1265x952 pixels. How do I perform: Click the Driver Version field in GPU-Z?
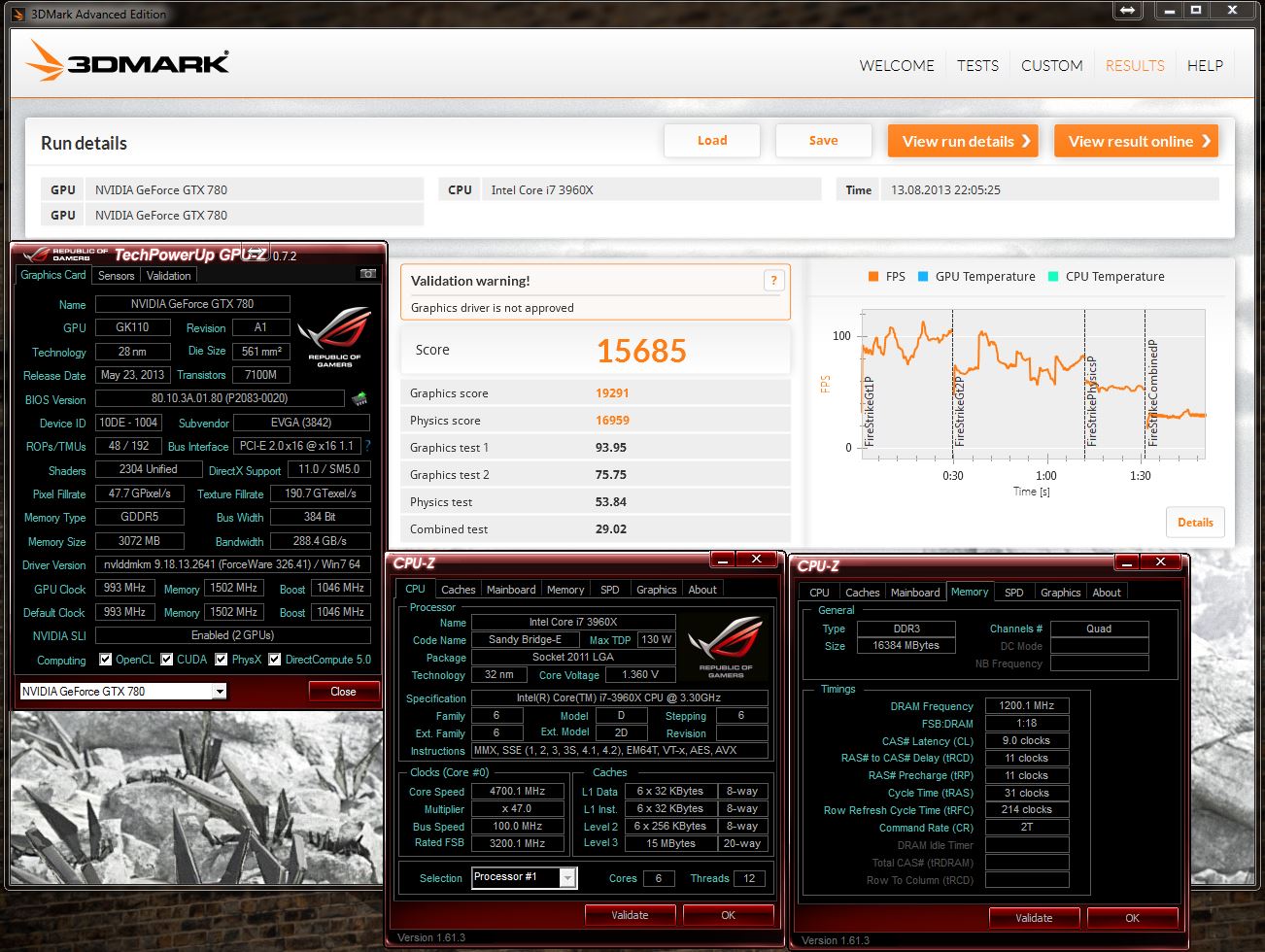tap(232, 564)
